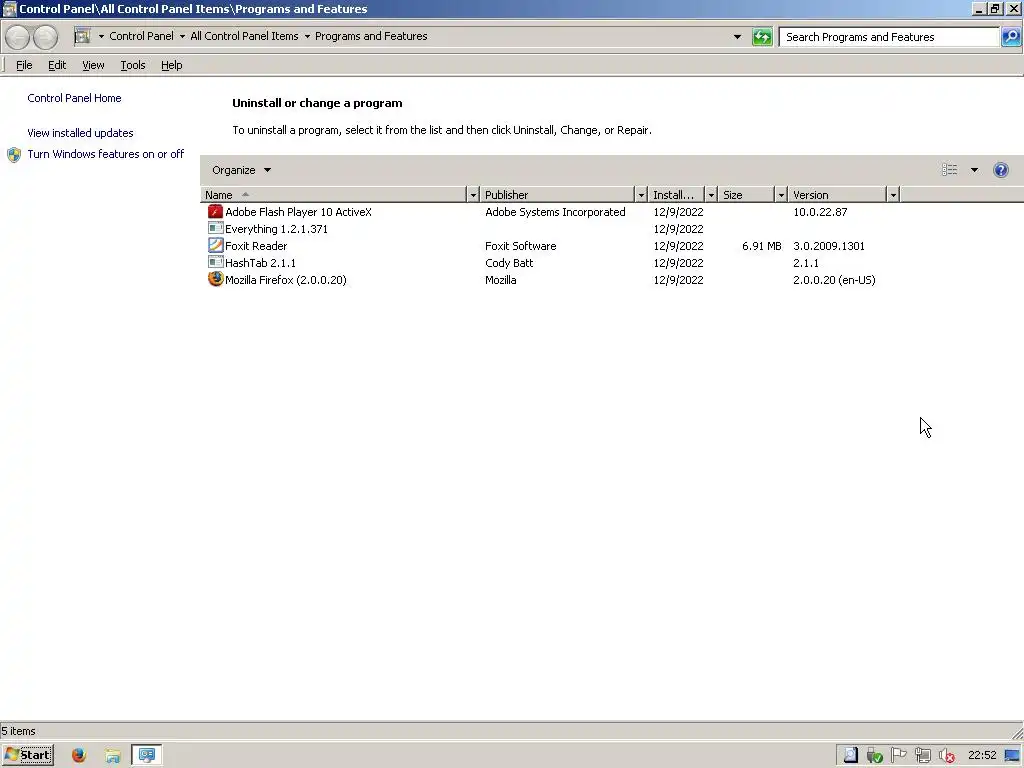Click the network tray icon
The image size is (1024, 768).
point(923,756)
